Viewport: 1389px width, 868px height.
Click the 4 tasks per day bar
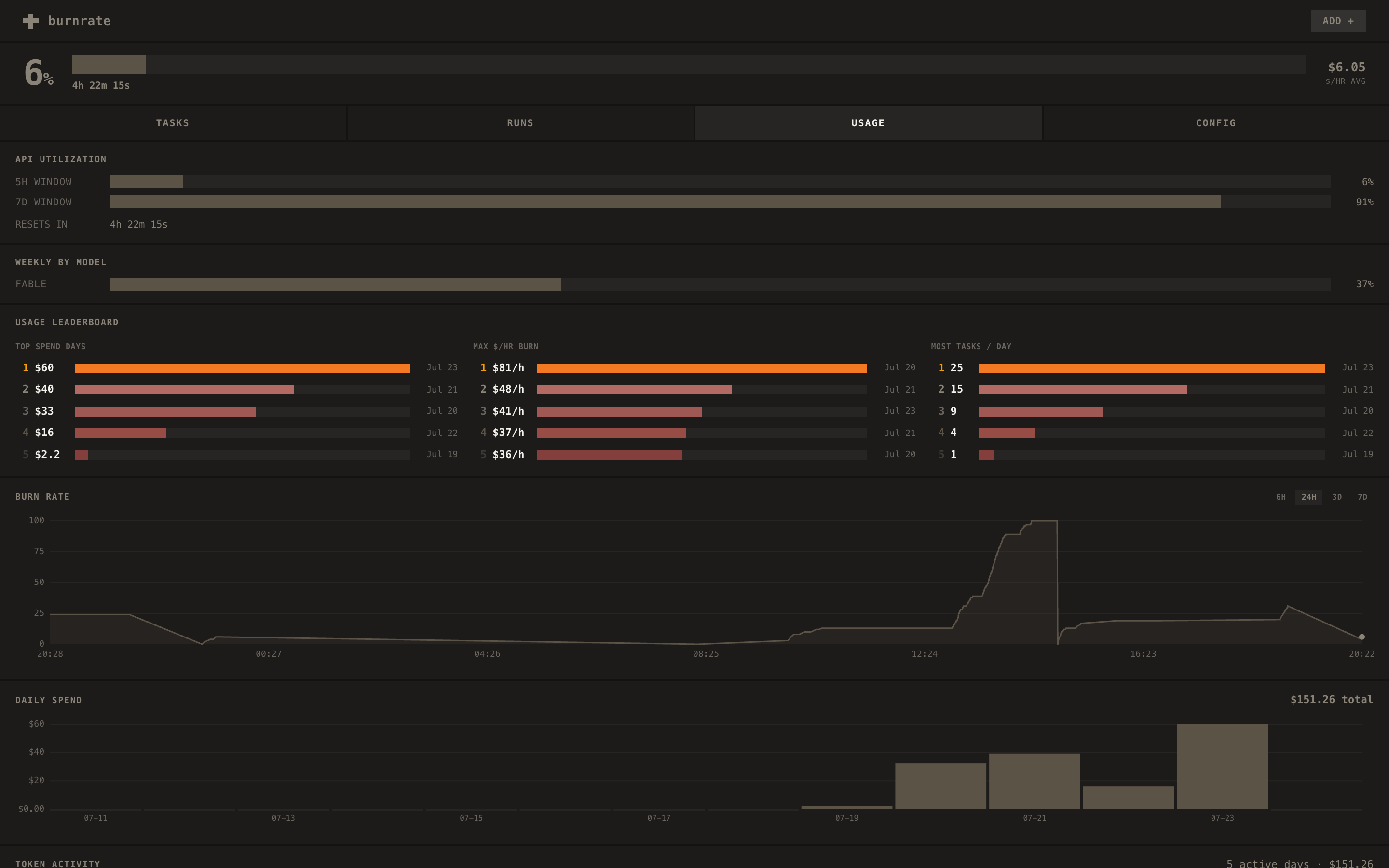pyautogui.click(x=1152, y=433)
